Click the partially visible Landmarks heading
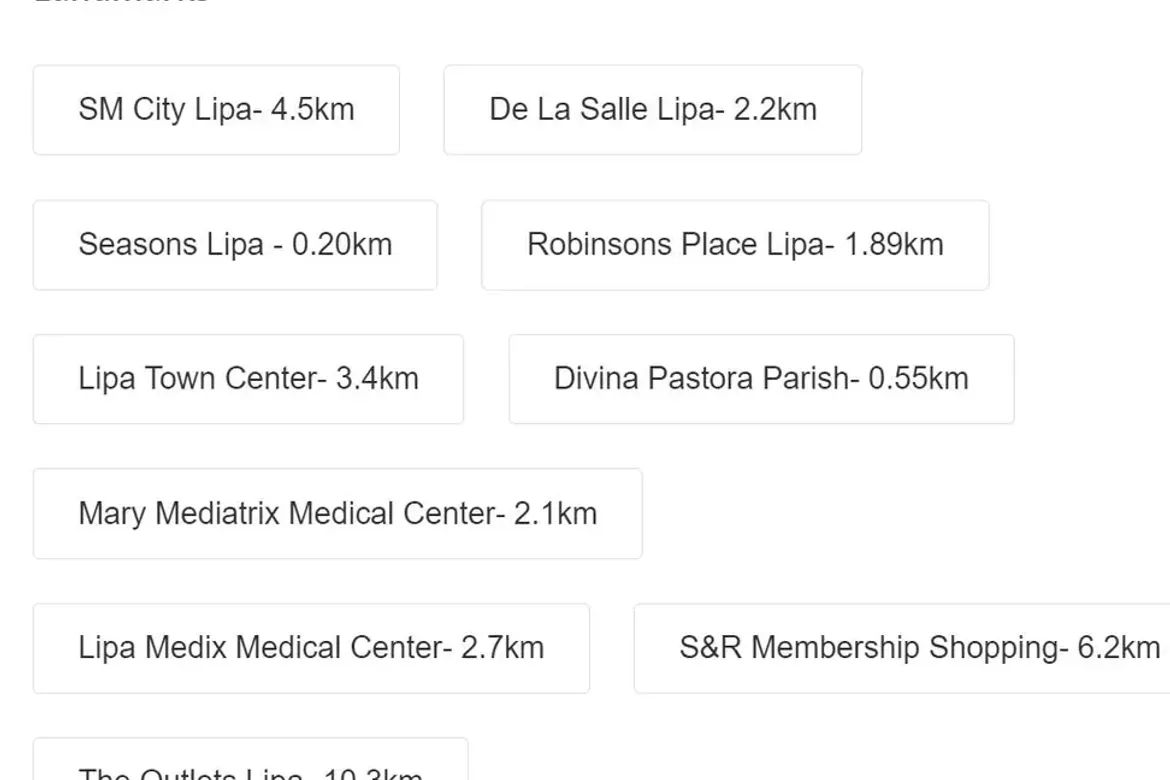 click(x=122, y=2)
